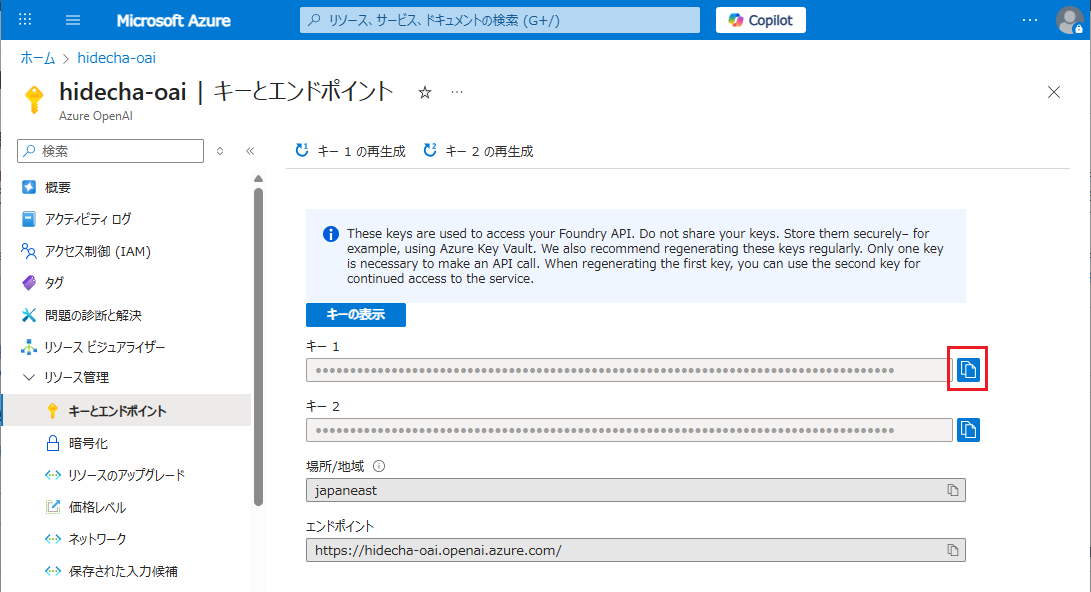This screenshot has width=1091, height=592.
Task: Click キー 2 の再生成
Action: pos(478,151)
